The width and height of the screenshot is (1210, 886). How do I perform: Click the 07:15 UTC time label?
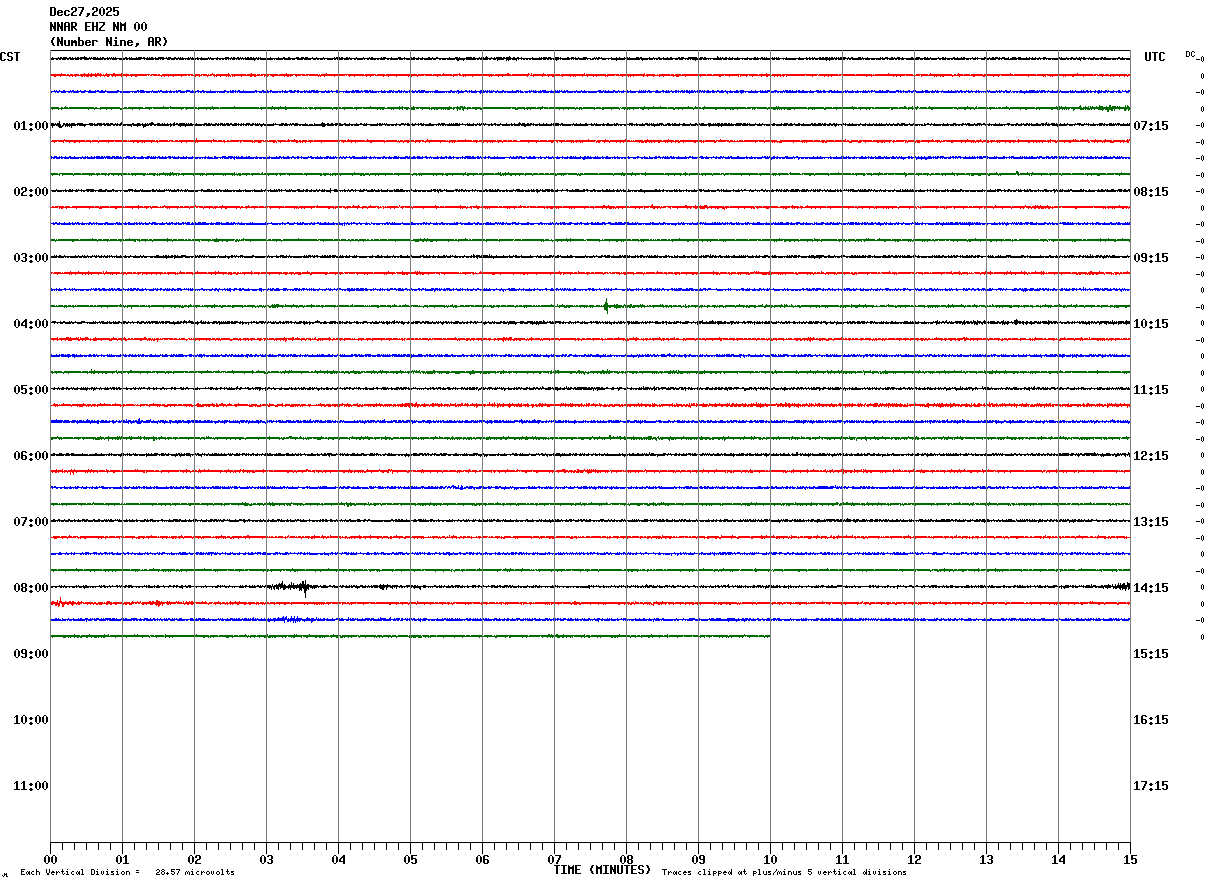pos(1151,126)
